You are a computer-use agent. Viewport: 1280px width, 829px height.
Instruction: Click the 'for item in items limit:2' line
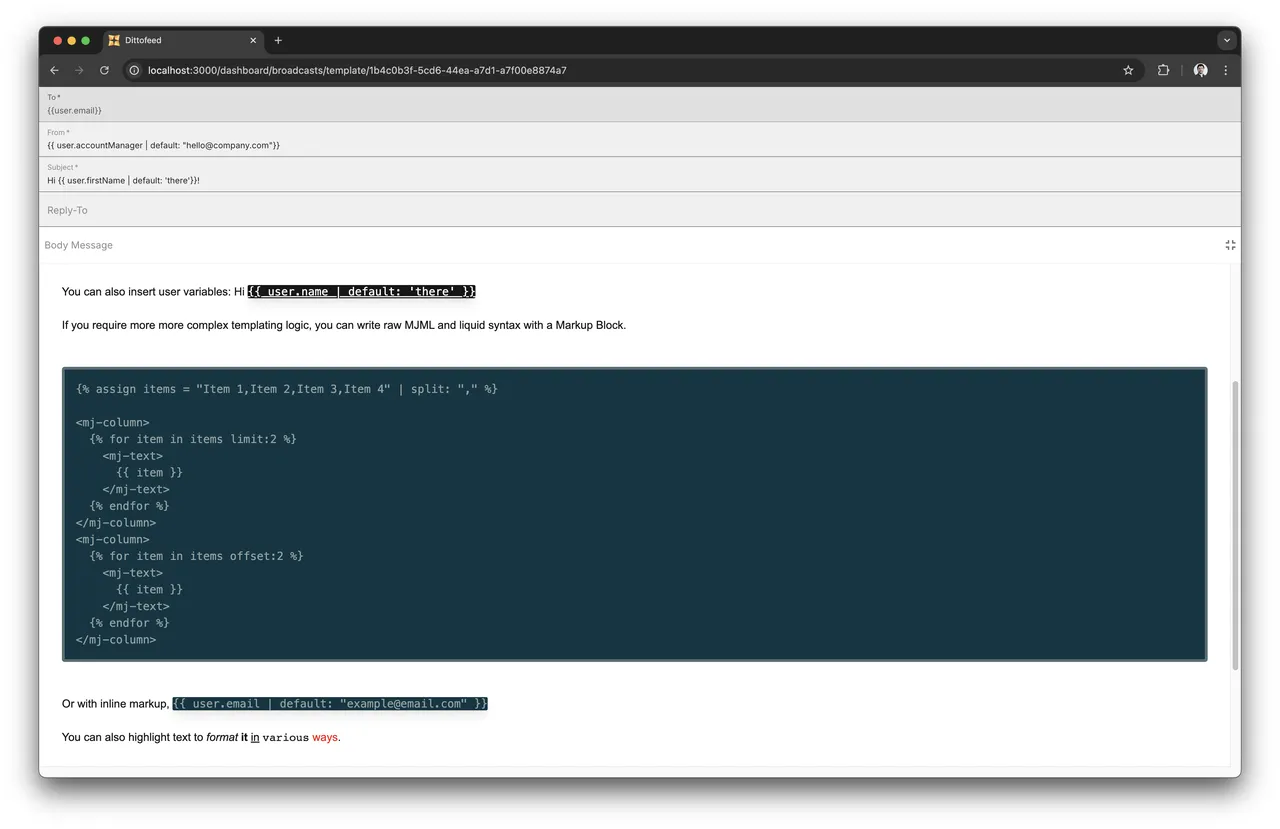tap(192, 439)
